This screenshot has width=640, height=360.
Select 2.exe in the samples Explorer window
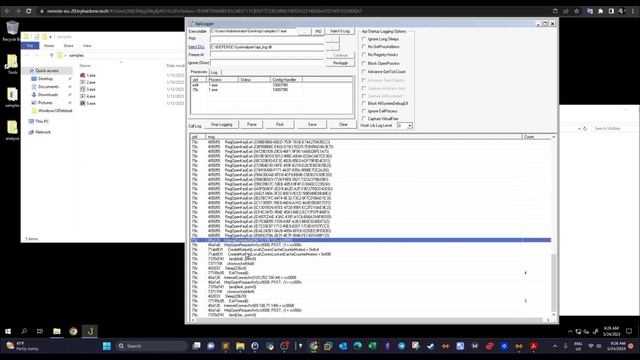coord(88,82)
